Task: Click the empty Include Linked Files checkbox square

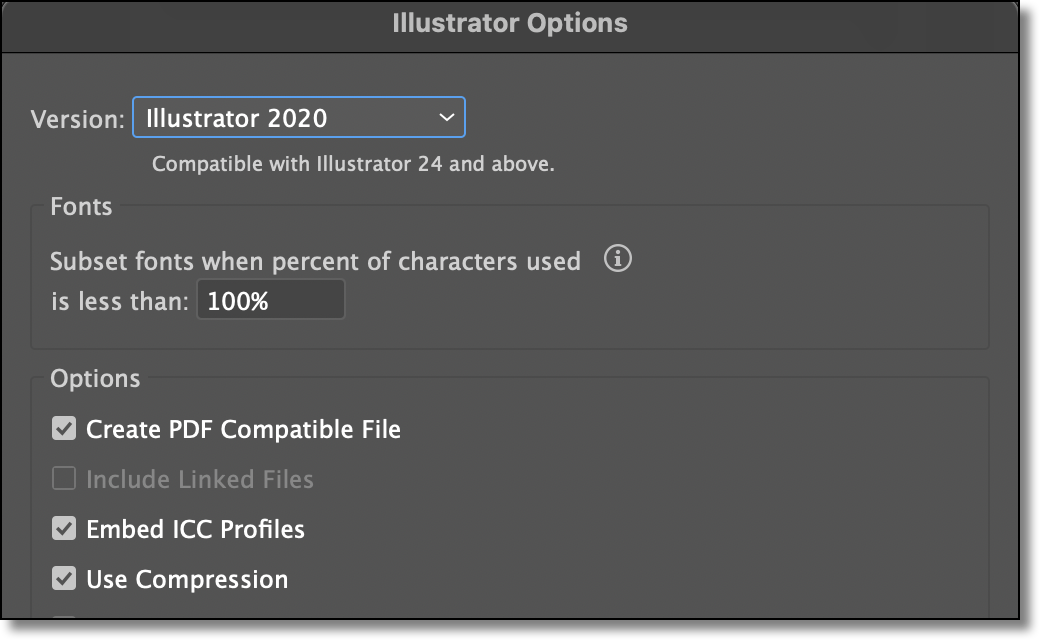Action: coord(64,479)
